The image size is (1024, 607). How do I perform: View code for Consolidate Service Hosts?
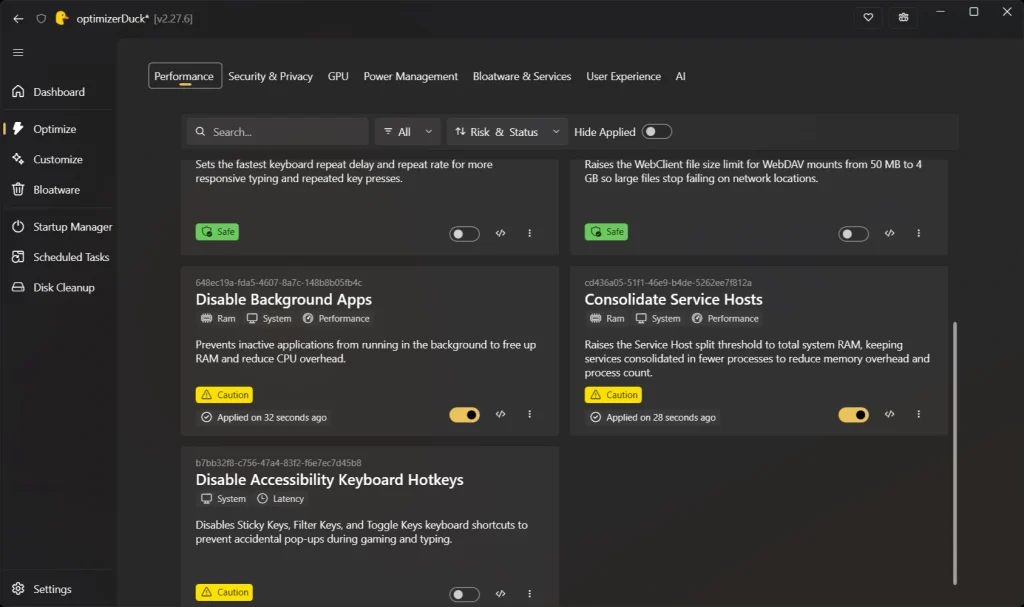889,414
